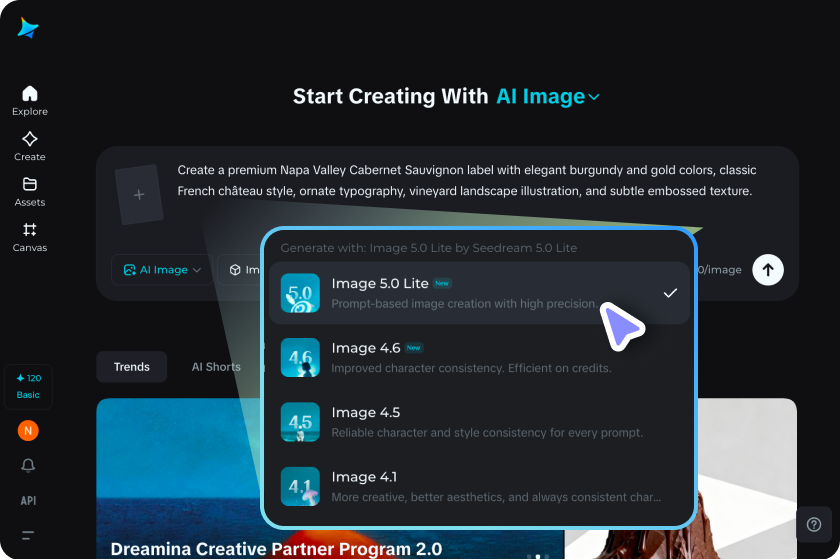Click the checkmark on Image 5.0 Lite
Screen dimensions: 840x560
click(x=670, y=293)
